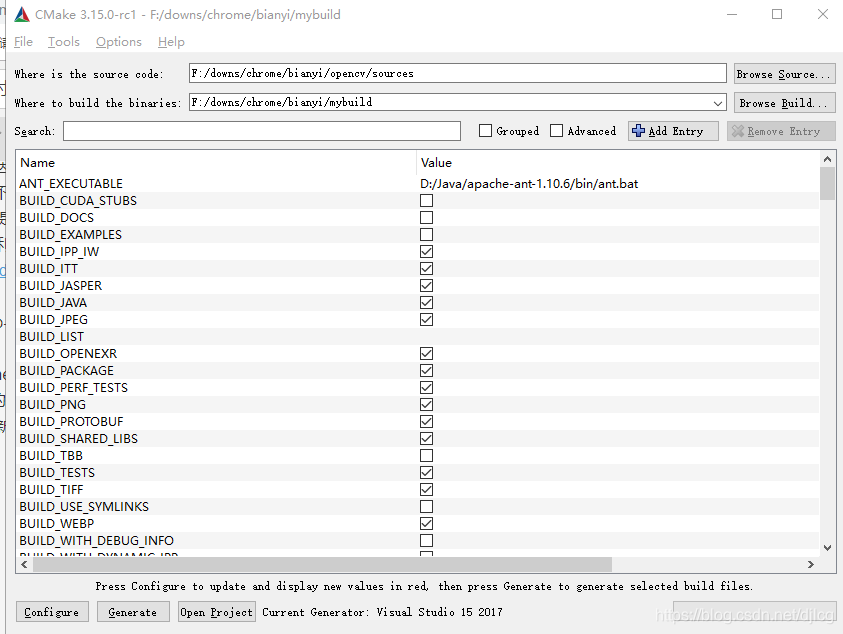This screenshot has width=843, height=634.
Task: Focus the source code path field
Action: (x=458, y=73)
